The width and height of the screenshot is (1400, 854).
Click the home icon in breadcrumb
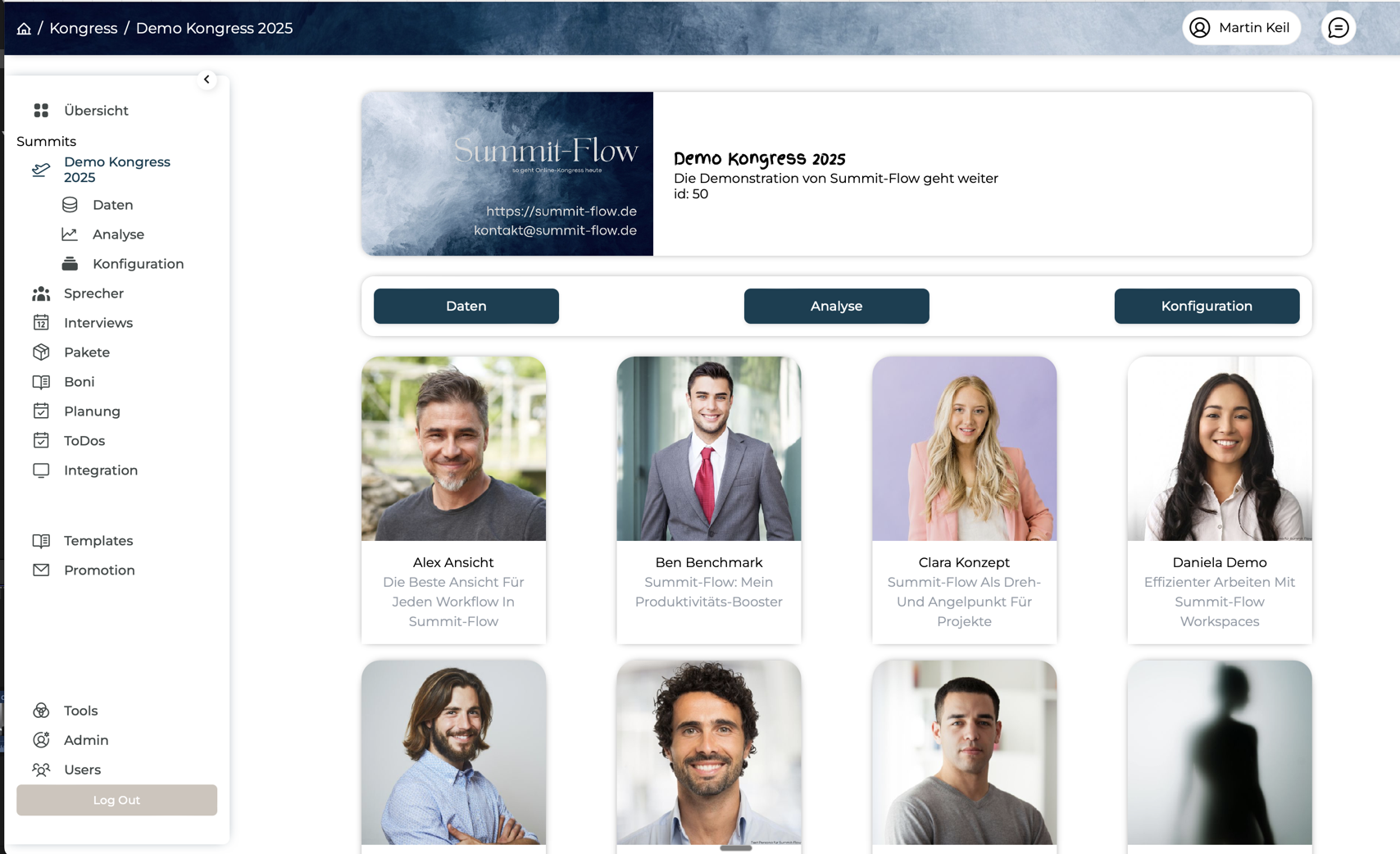24,29
